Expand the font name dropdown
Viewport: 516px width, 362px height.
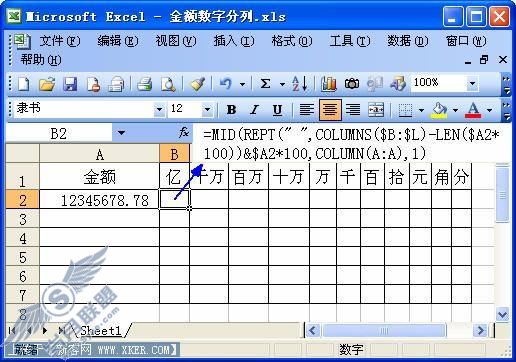click(159, 109)
